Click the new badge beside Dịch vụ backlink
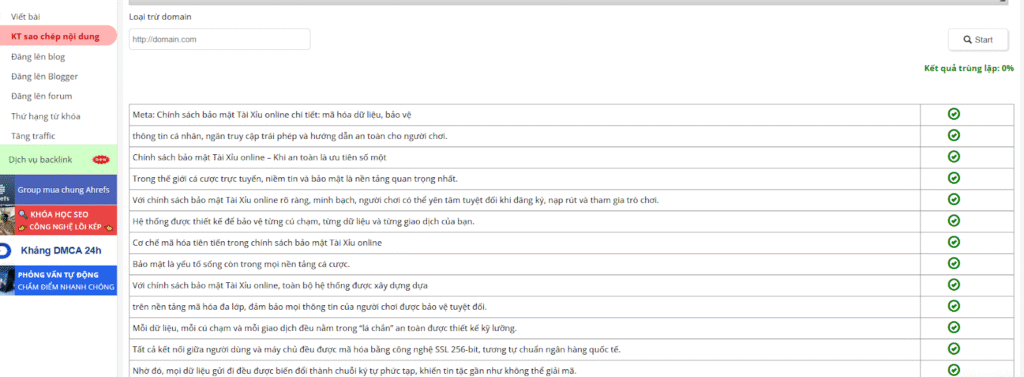 [x=101, y=159]
